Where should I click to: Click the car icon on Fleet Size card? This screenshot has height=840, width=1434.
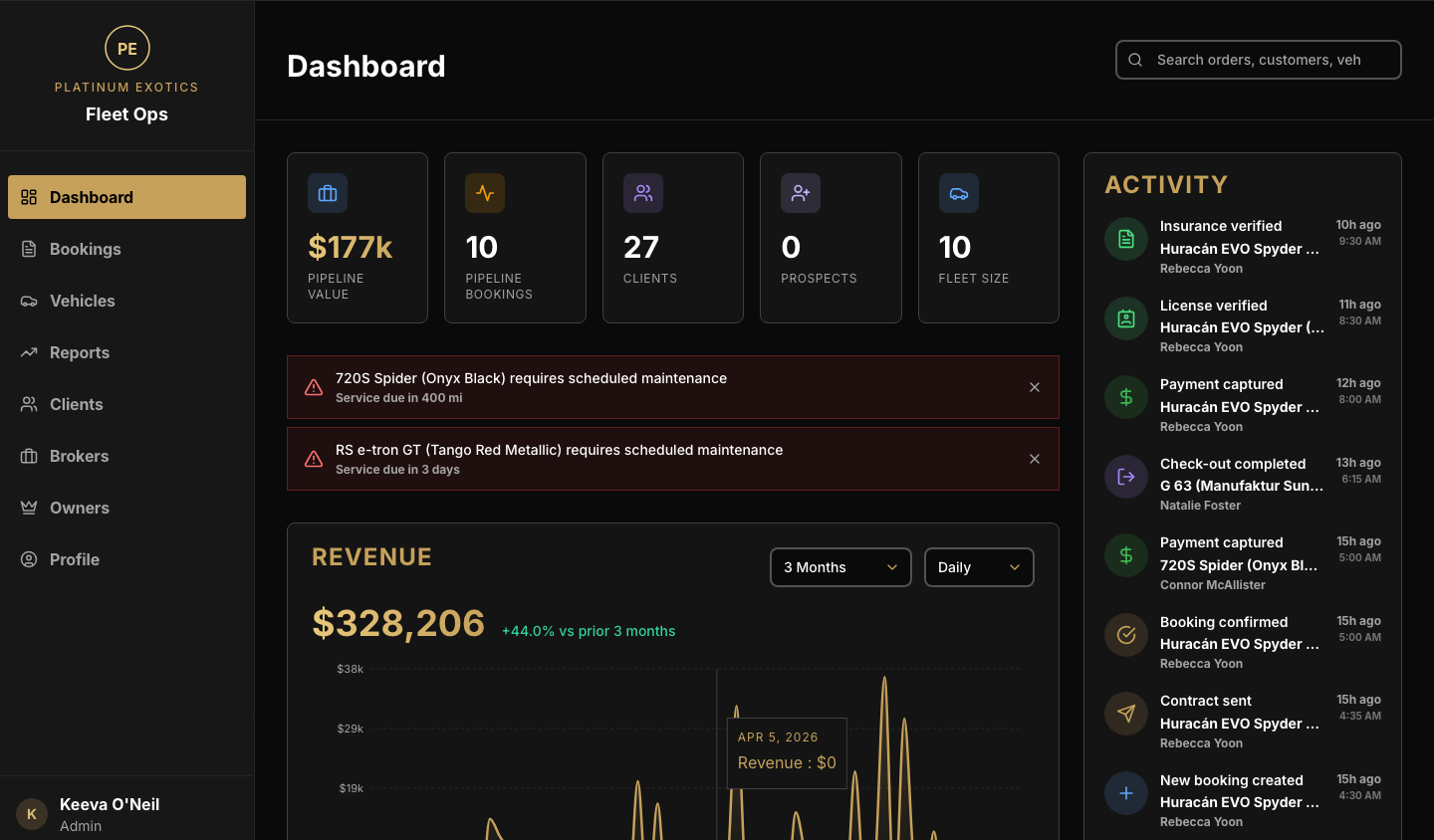[x=959, y=193]
